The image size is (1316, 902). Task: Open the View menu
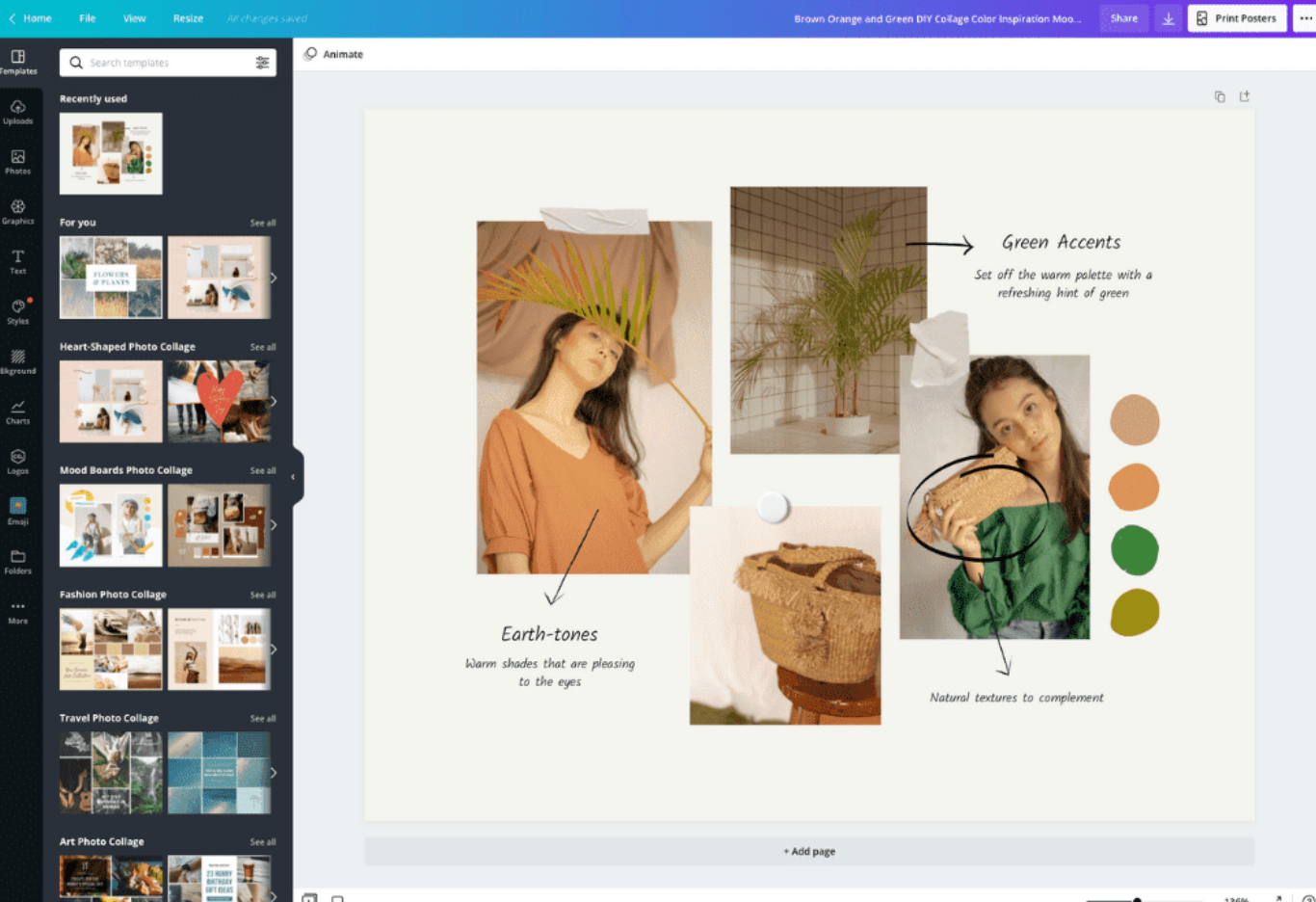pos(134,17)
